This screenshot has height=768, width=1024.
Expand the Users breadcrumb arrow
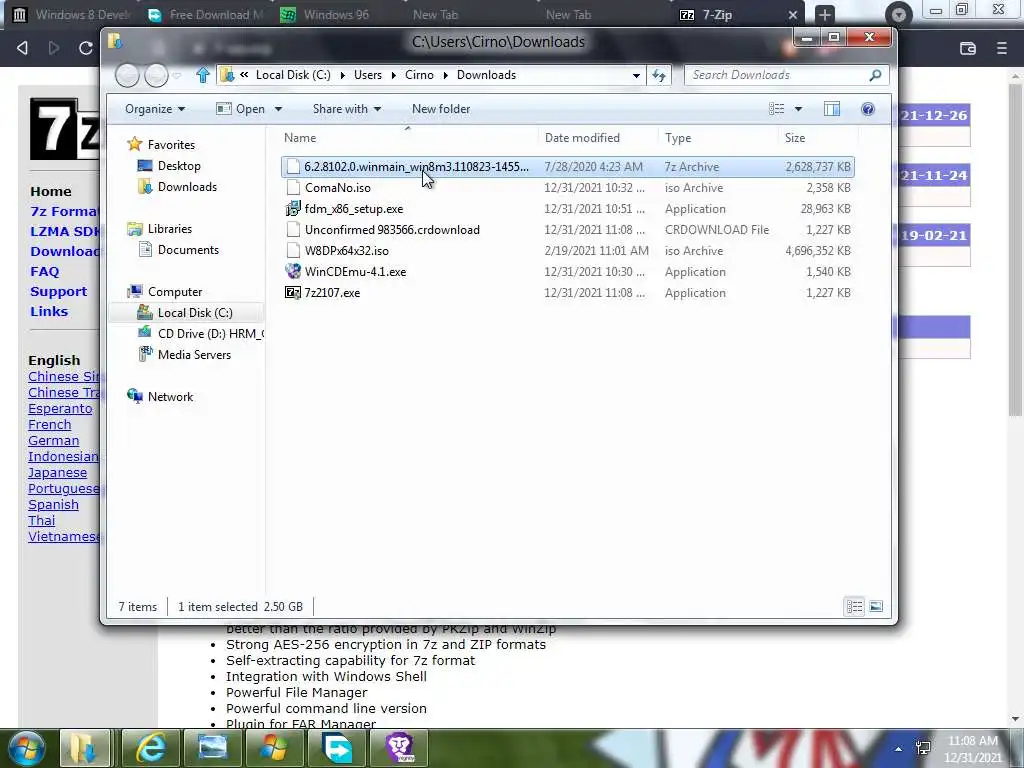393,75
